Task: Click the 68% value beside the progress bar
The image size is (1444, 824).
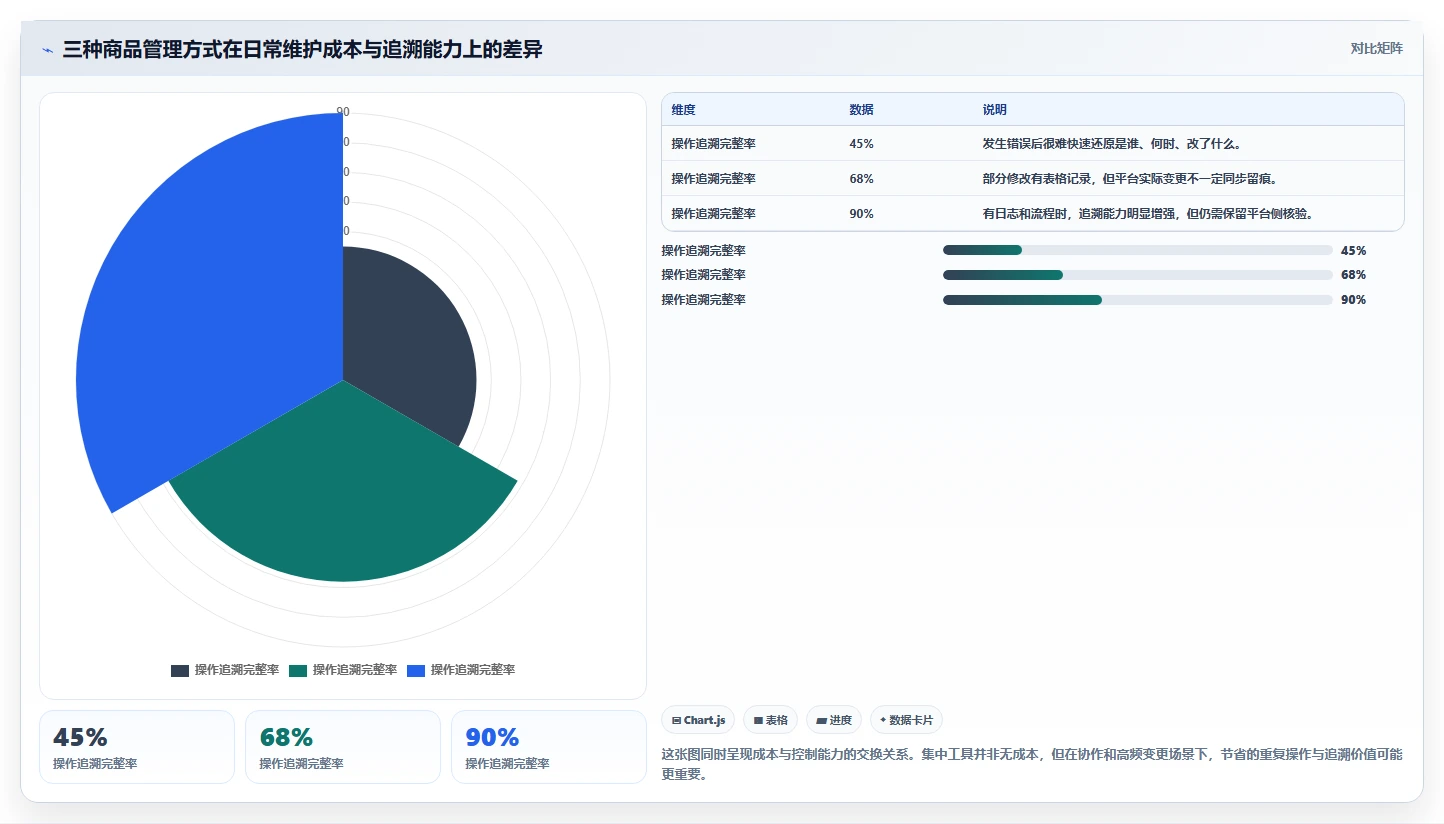Action: [1353, 275]
